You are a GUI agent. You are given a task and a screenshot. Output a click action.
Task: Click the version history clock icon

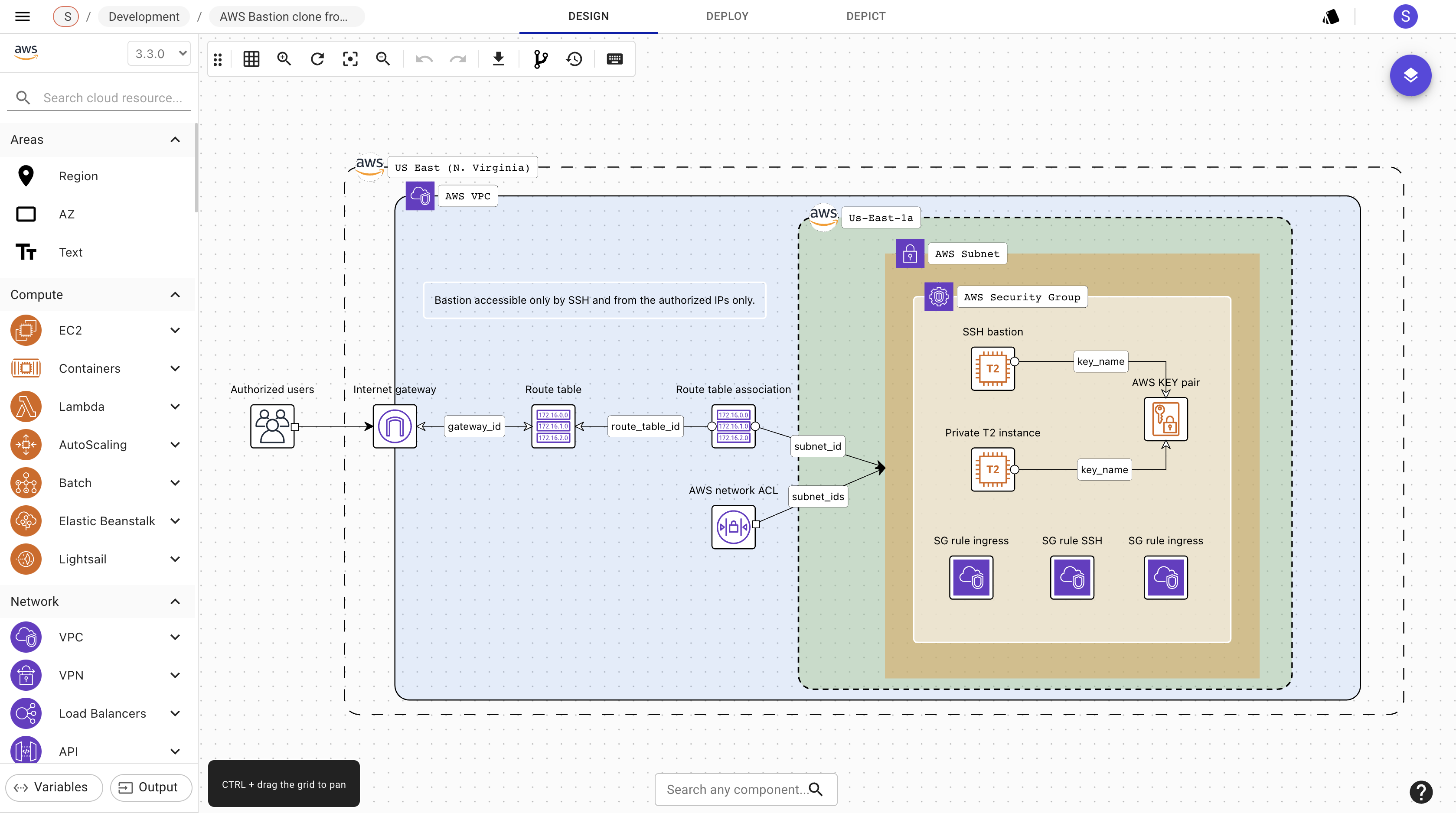click(x=574, y=58)
